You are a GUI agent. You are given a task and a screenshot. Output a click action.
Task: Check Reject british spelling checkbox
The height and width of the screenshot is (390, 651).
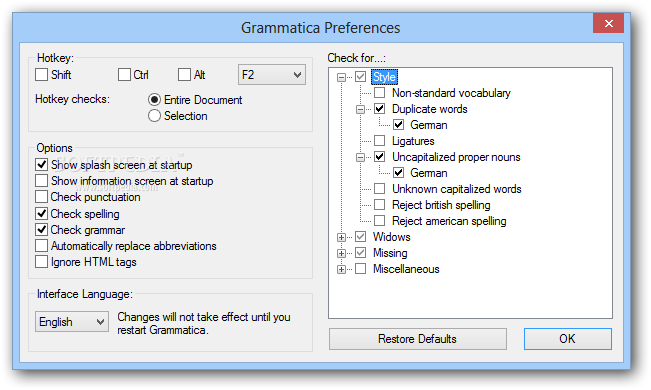pyautogui.click(x=379, y=205)
